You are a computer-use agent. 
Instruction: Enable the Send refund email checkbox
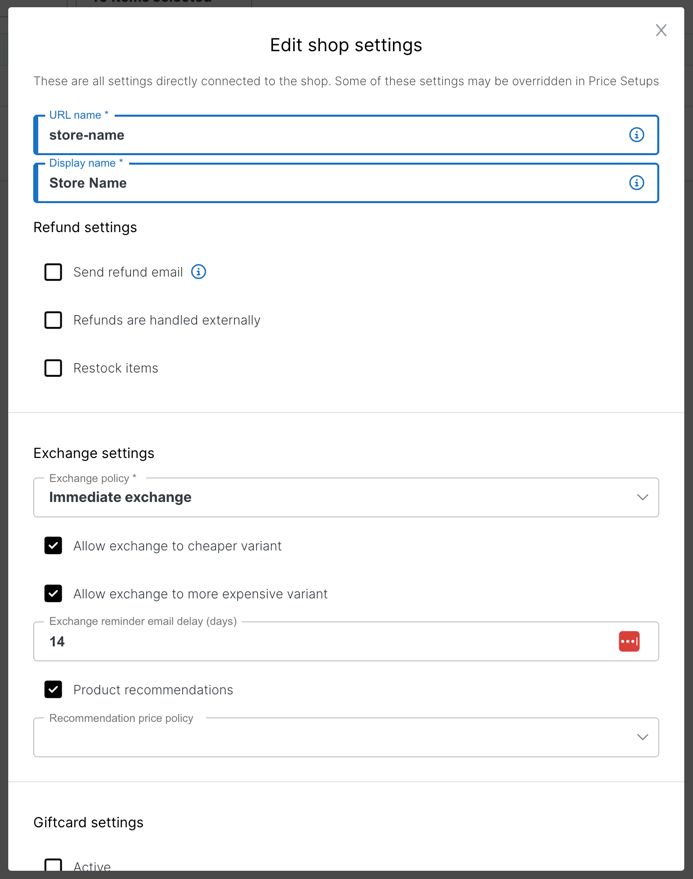(x=53, y=272)
